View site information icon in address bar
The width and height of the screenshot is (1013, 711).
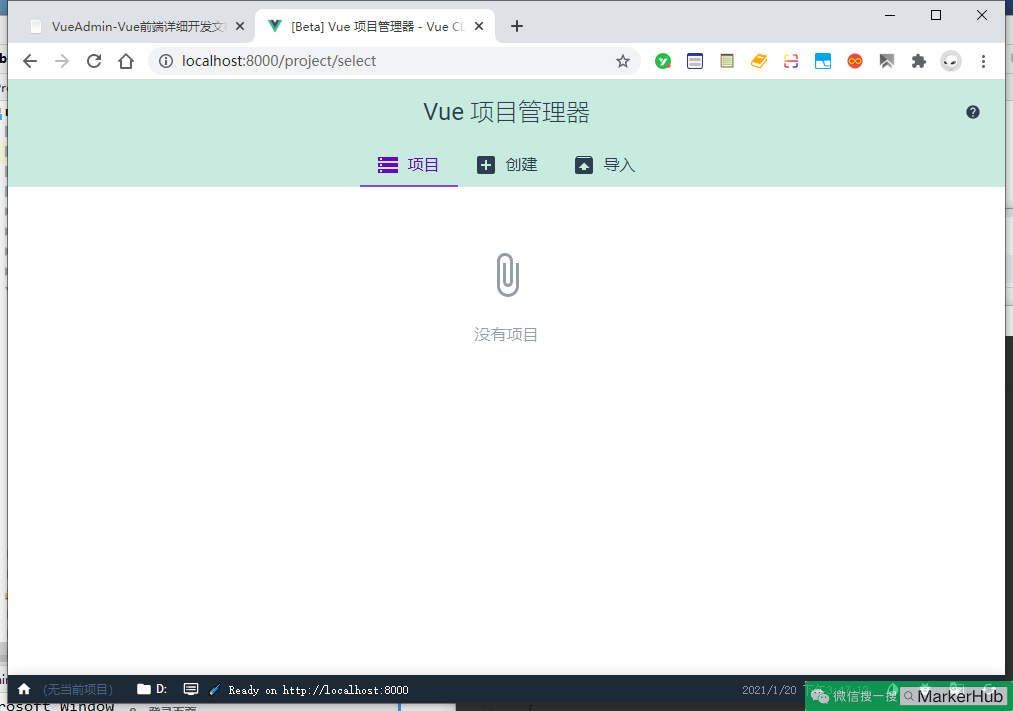pos(166,61)
